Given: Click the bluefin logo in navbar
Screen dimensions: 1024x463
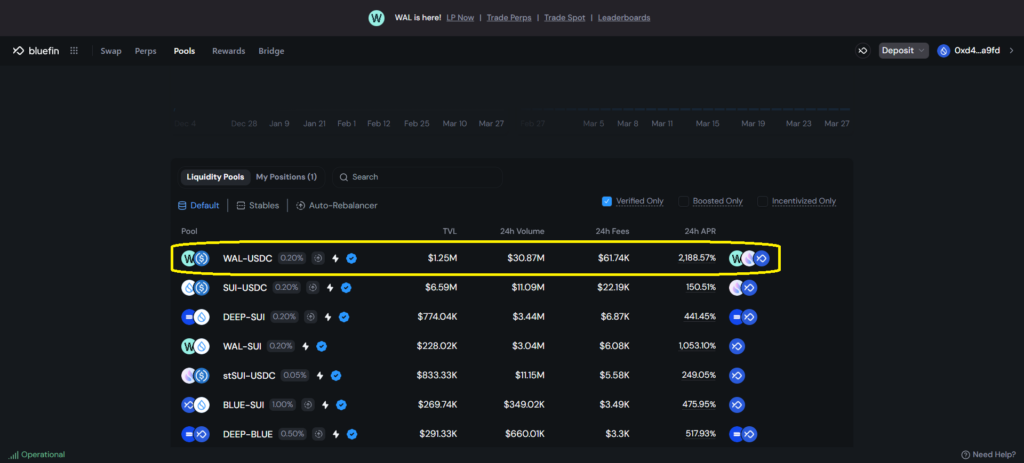Looking at the screenshot, I should pos(37,51).
